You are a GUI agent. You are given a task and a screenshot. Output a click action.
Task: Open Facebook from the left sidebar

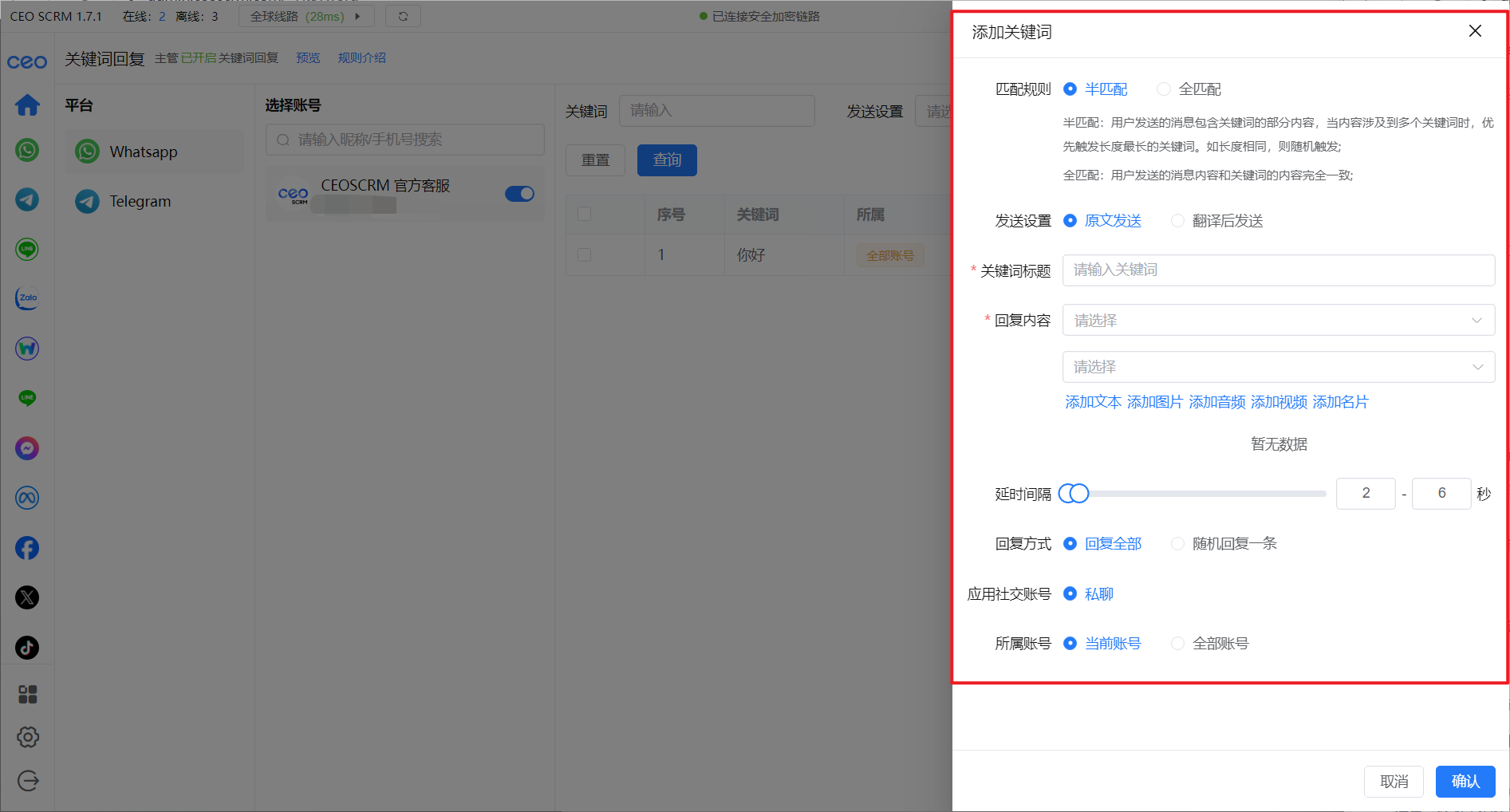[x=27, y=548]
